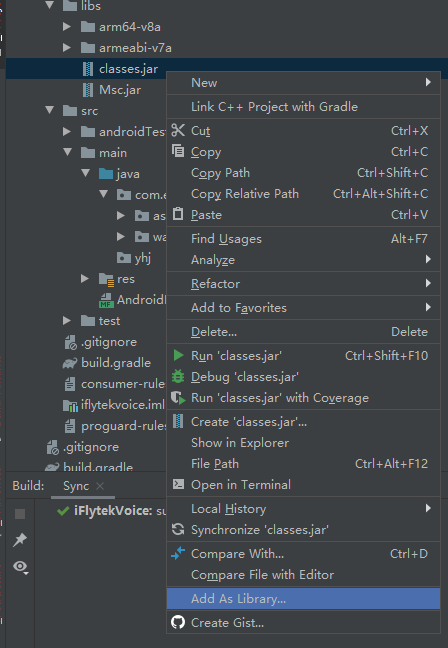
Task: Click the stop square in Build panel
Action: [20, 514]
